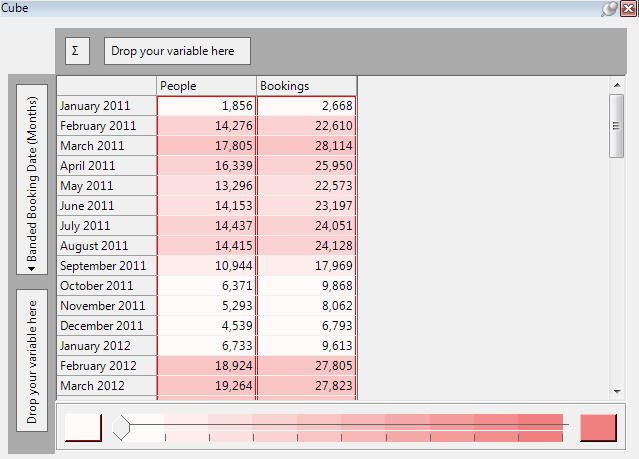Click People cell 10,944
The image size is (639, 459).
[x=206, y=266]
